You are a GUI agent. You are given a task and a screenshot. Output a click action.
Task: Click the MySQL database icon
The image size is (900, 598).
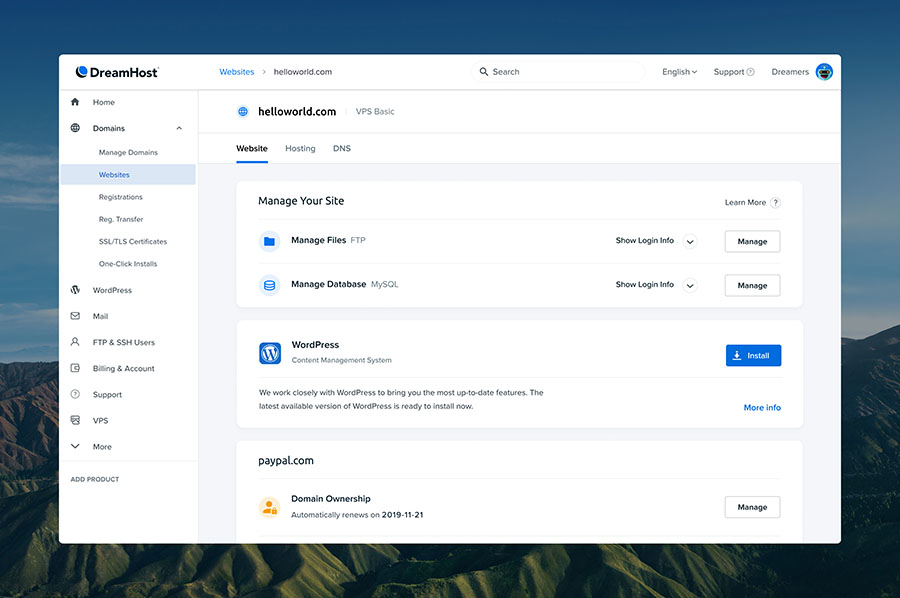click(268, 285)
